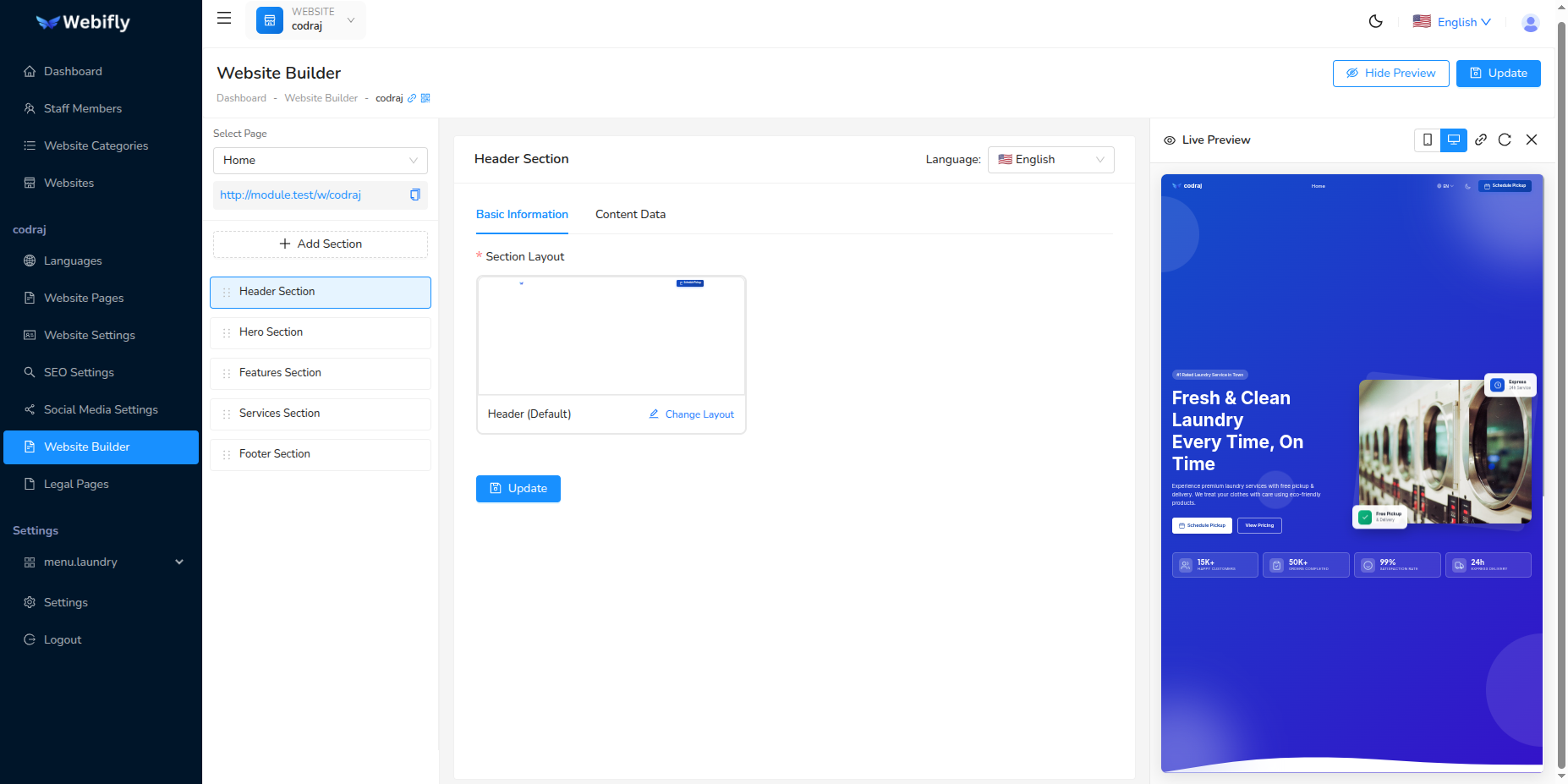
Task: Open the preview link icon
Action: pyautogui.click(x=1481, y=140)
